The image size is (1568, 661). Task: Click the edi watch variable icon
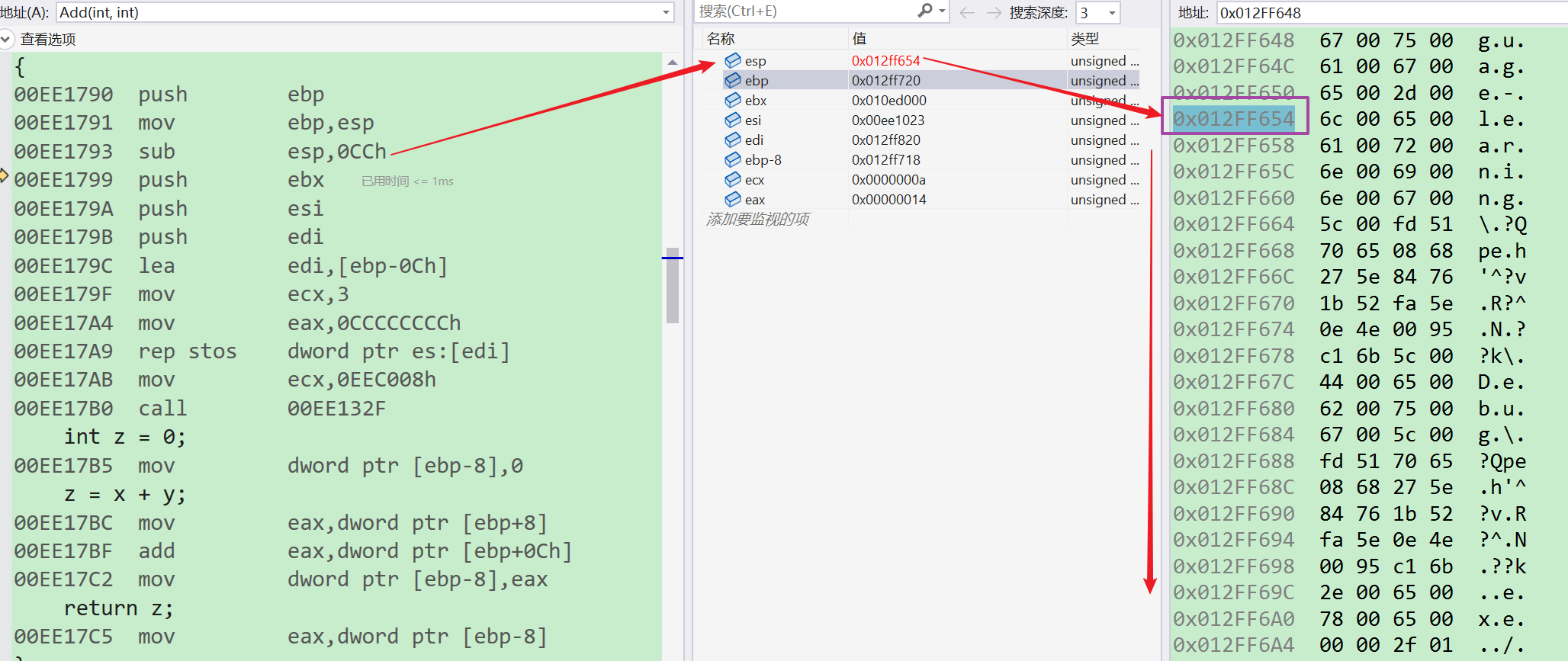coord(733,140)
